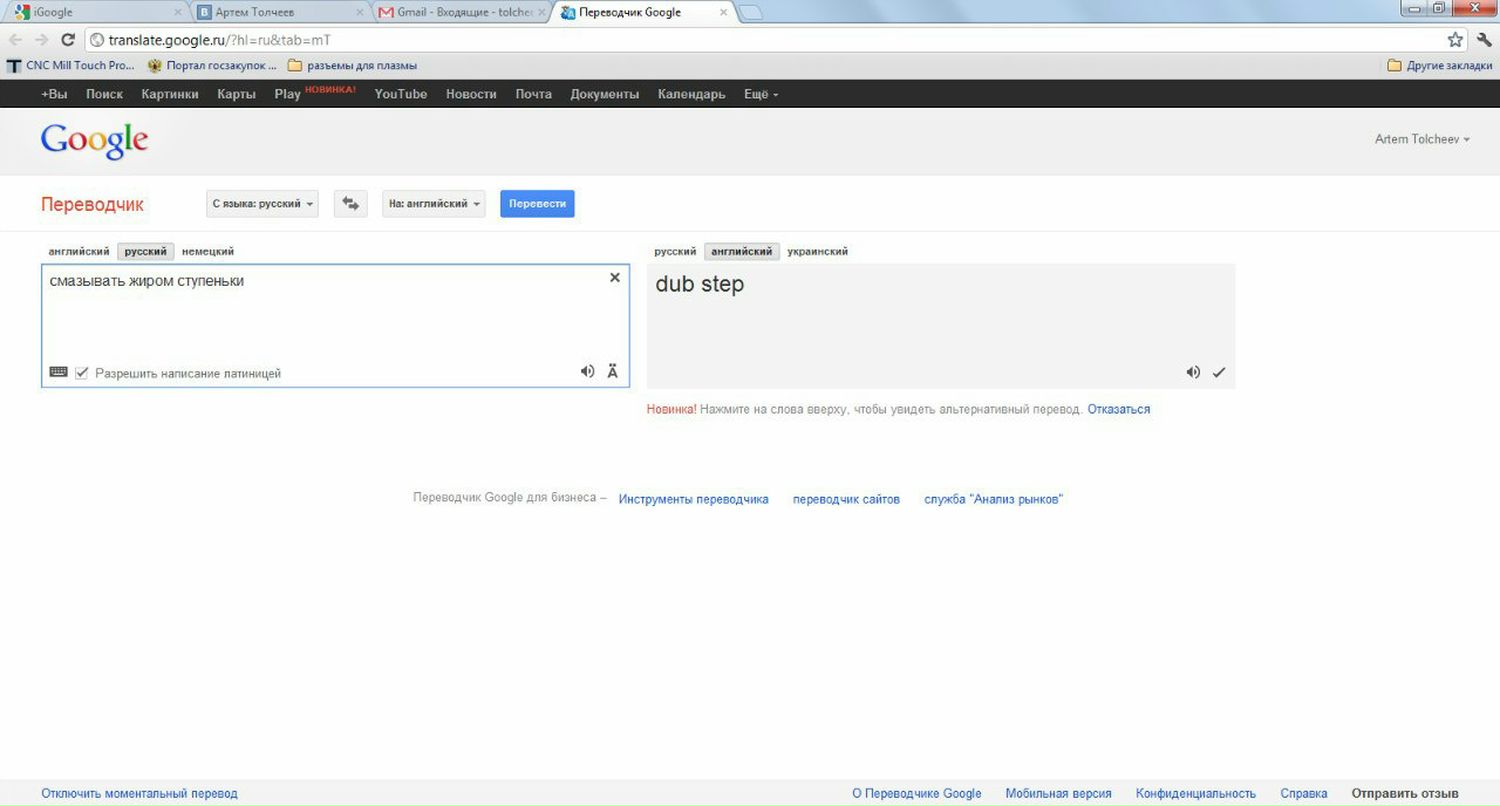Viewport: 1500px width, 806px height.
Task: Click the swap languages arrows icon
Action: tap(350, 203)
